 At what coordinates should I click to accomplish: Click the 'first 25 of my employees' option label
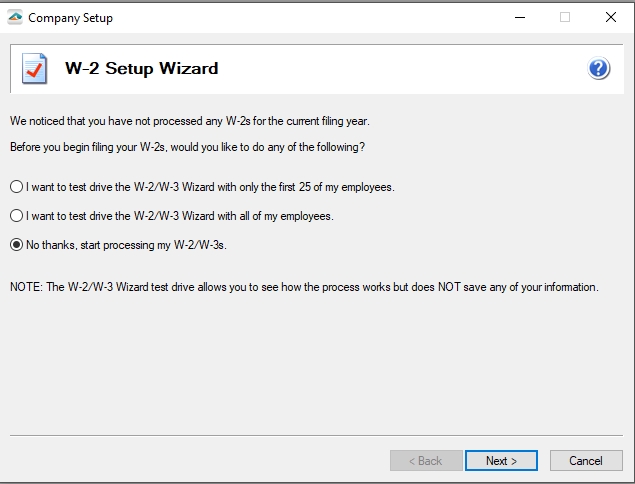[x=210, y=187]
